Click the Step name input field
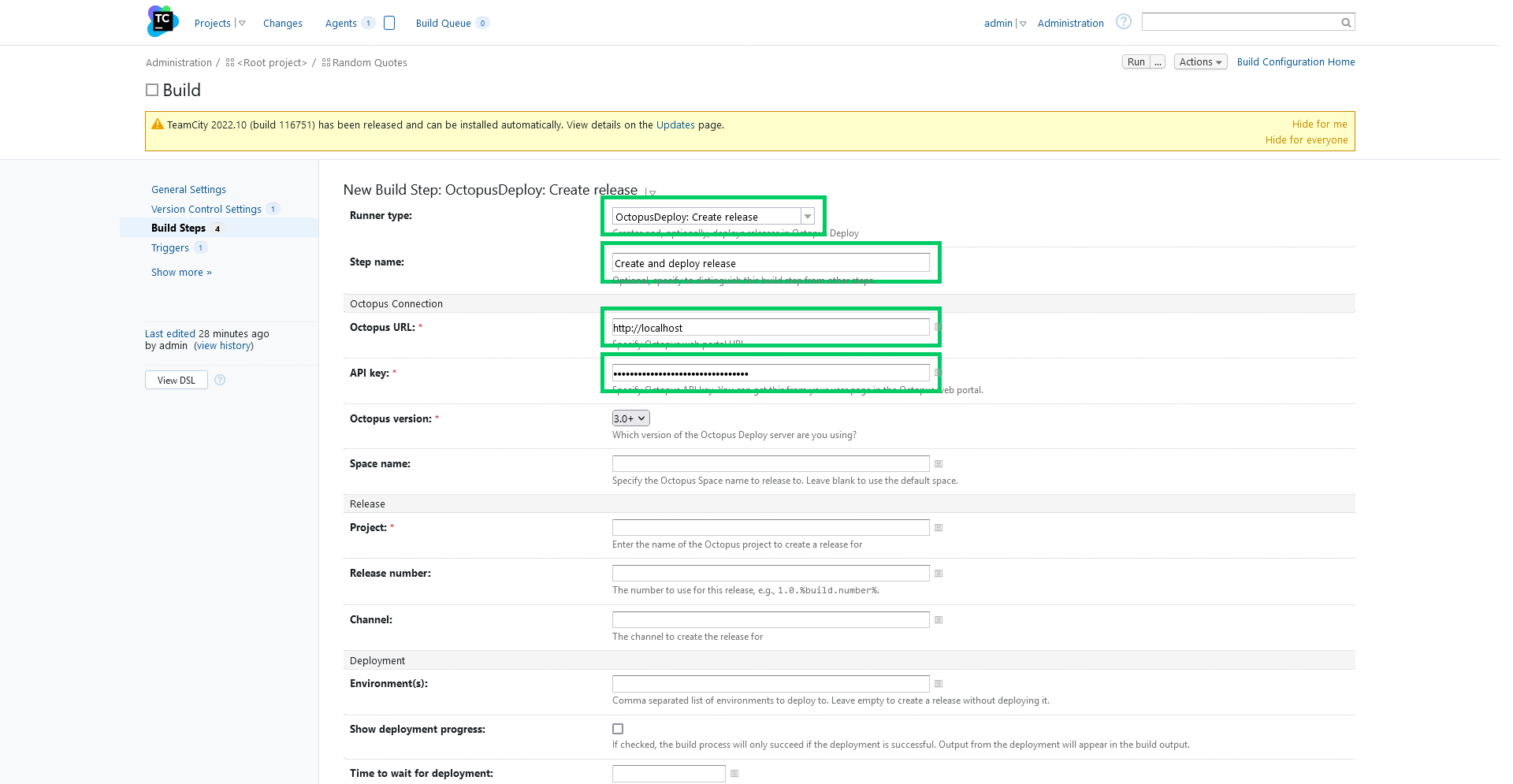This screenshot has width=1513, height=784. tap(771, 263)
